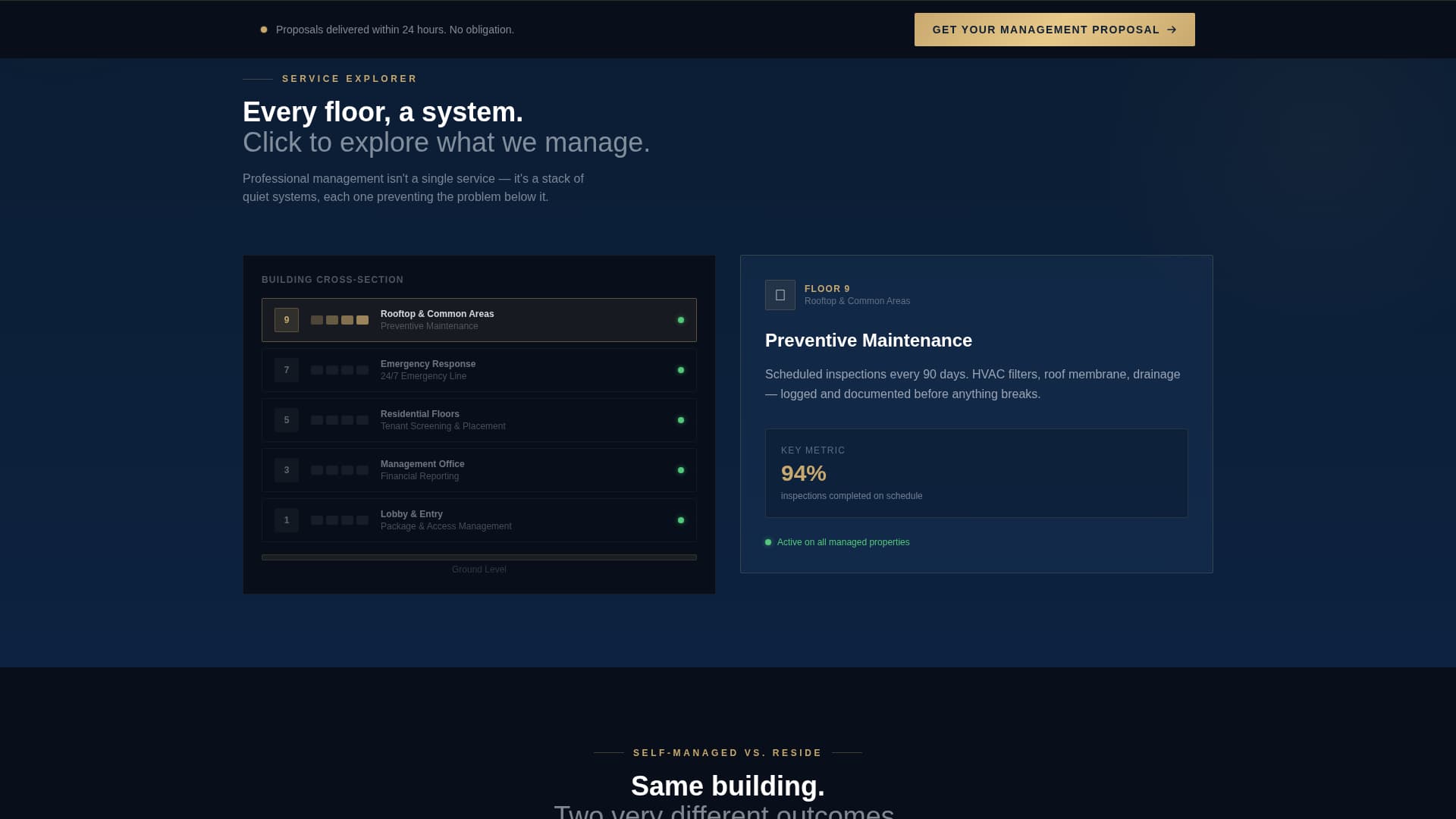Click the number 9 floor badge
Screen dimensions: 1456x819
286,320
